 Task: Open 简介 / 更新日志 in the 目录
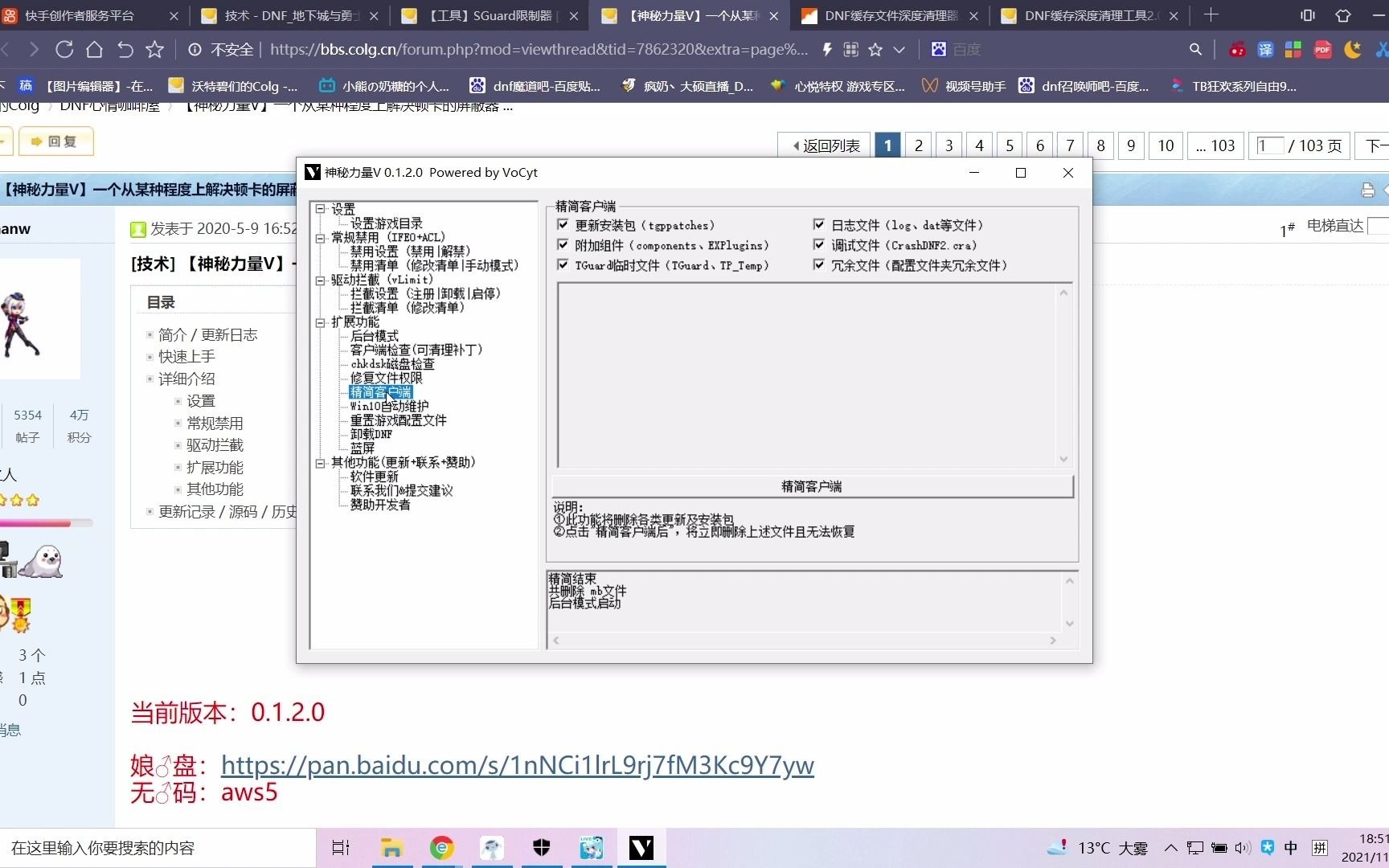pyautogui.click(x=207, y=334)
